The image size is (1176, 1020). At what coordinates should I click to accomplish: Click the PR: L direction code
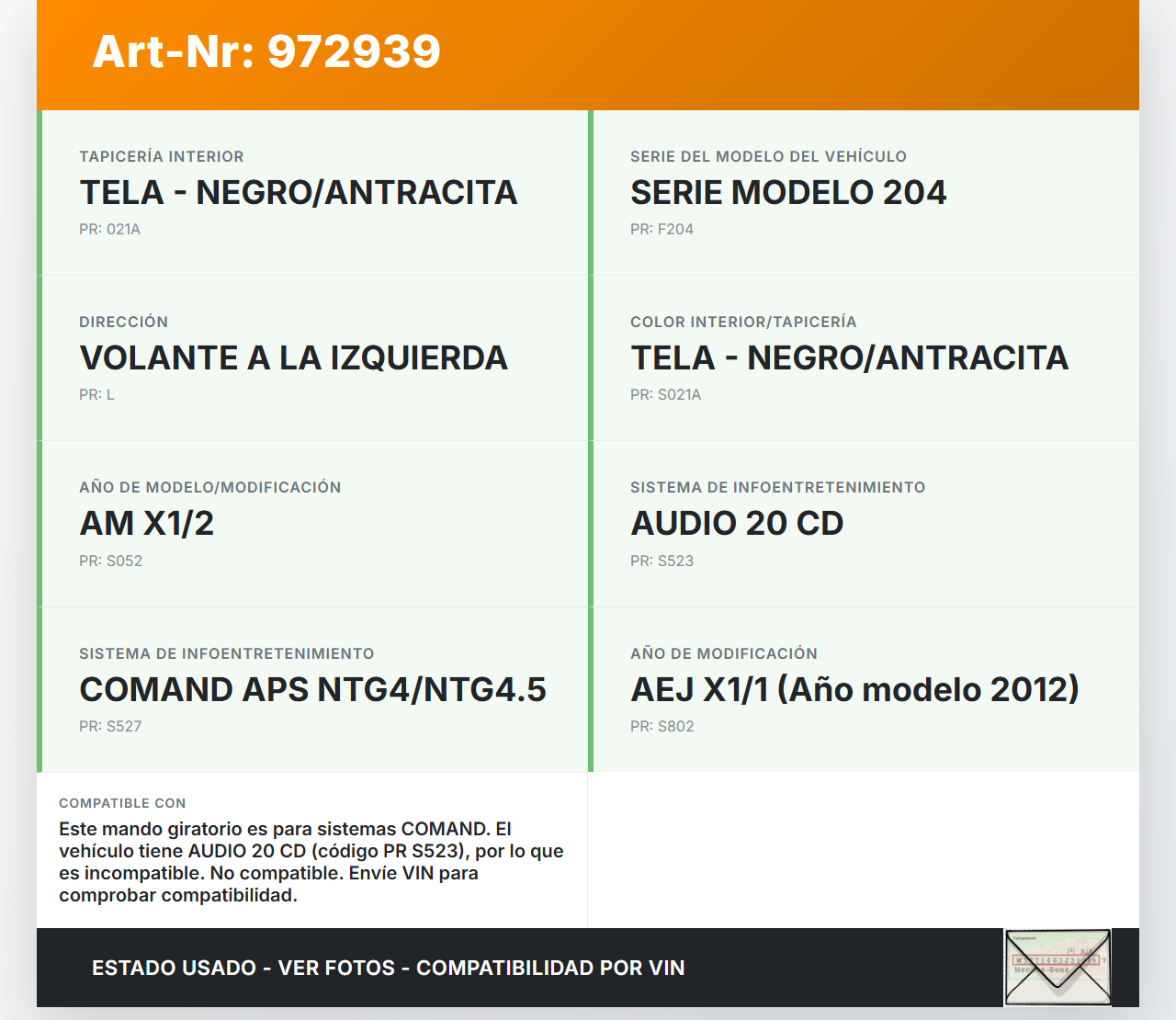97,395
